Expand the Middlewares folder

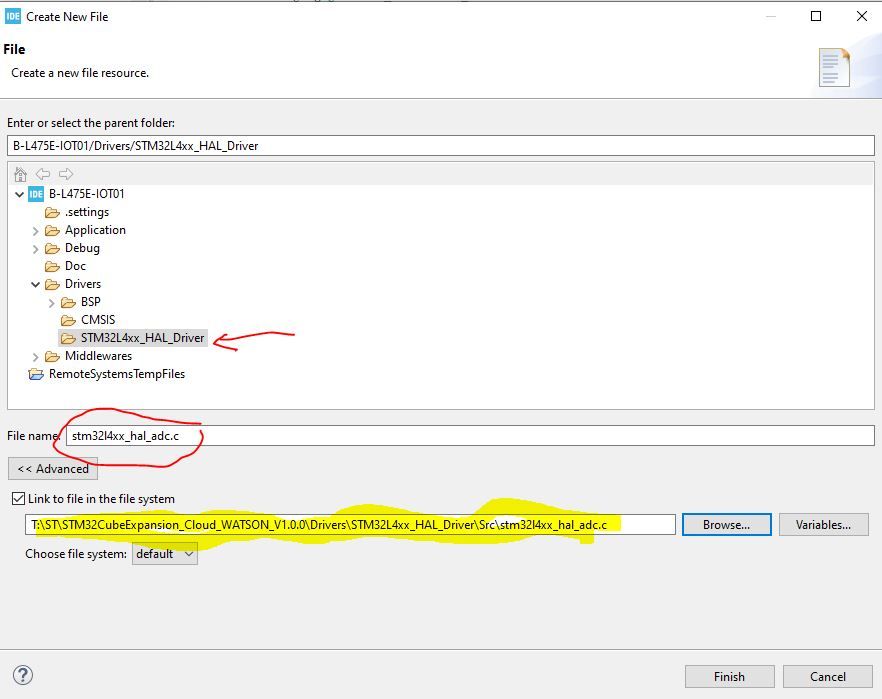coord(35,357)
